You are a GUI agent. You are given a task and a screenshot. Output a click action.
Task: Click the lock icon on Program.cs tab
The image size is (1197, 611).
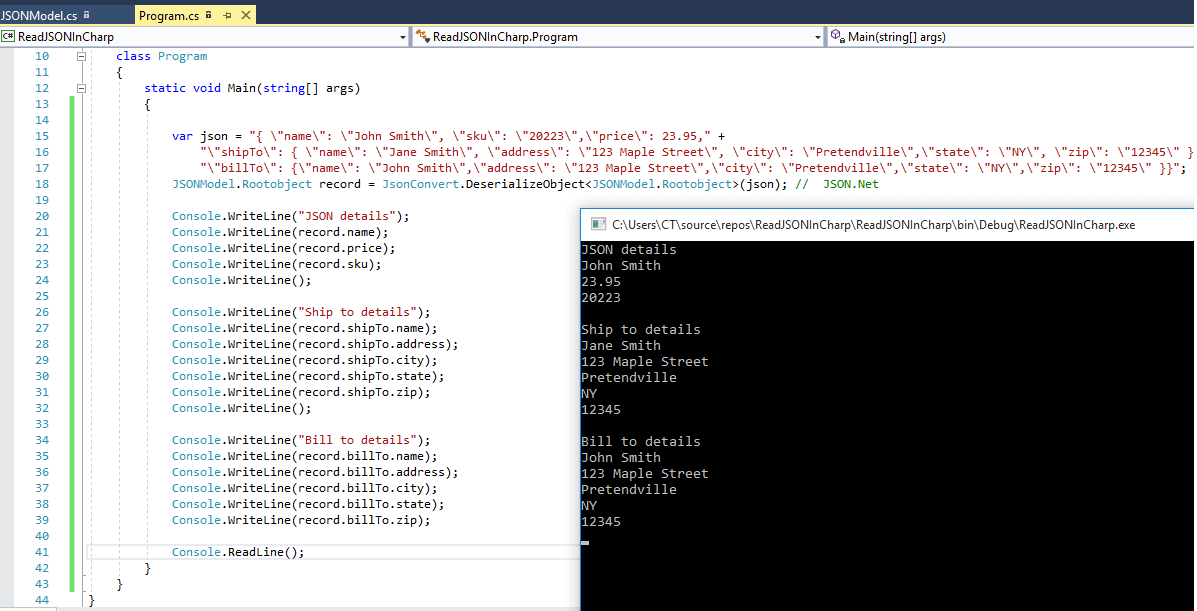[208, 15]
